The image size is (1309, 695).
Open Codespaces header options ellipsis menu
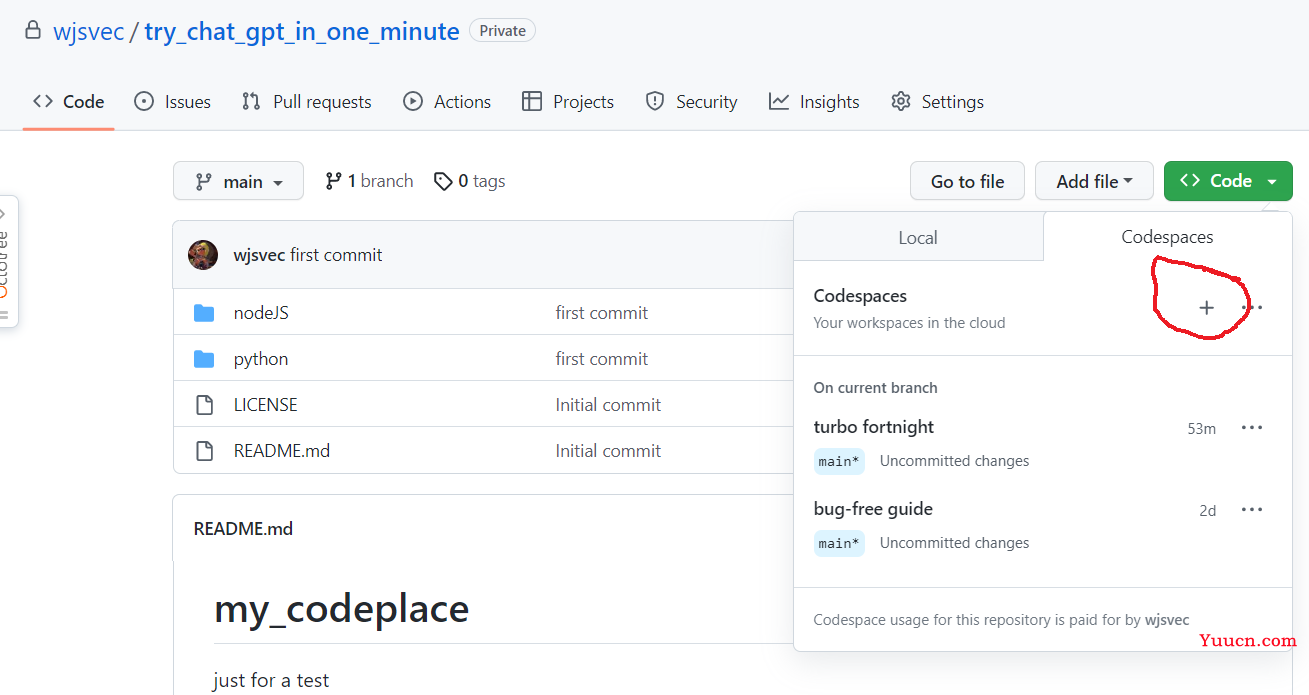[x=1252, y=308]
